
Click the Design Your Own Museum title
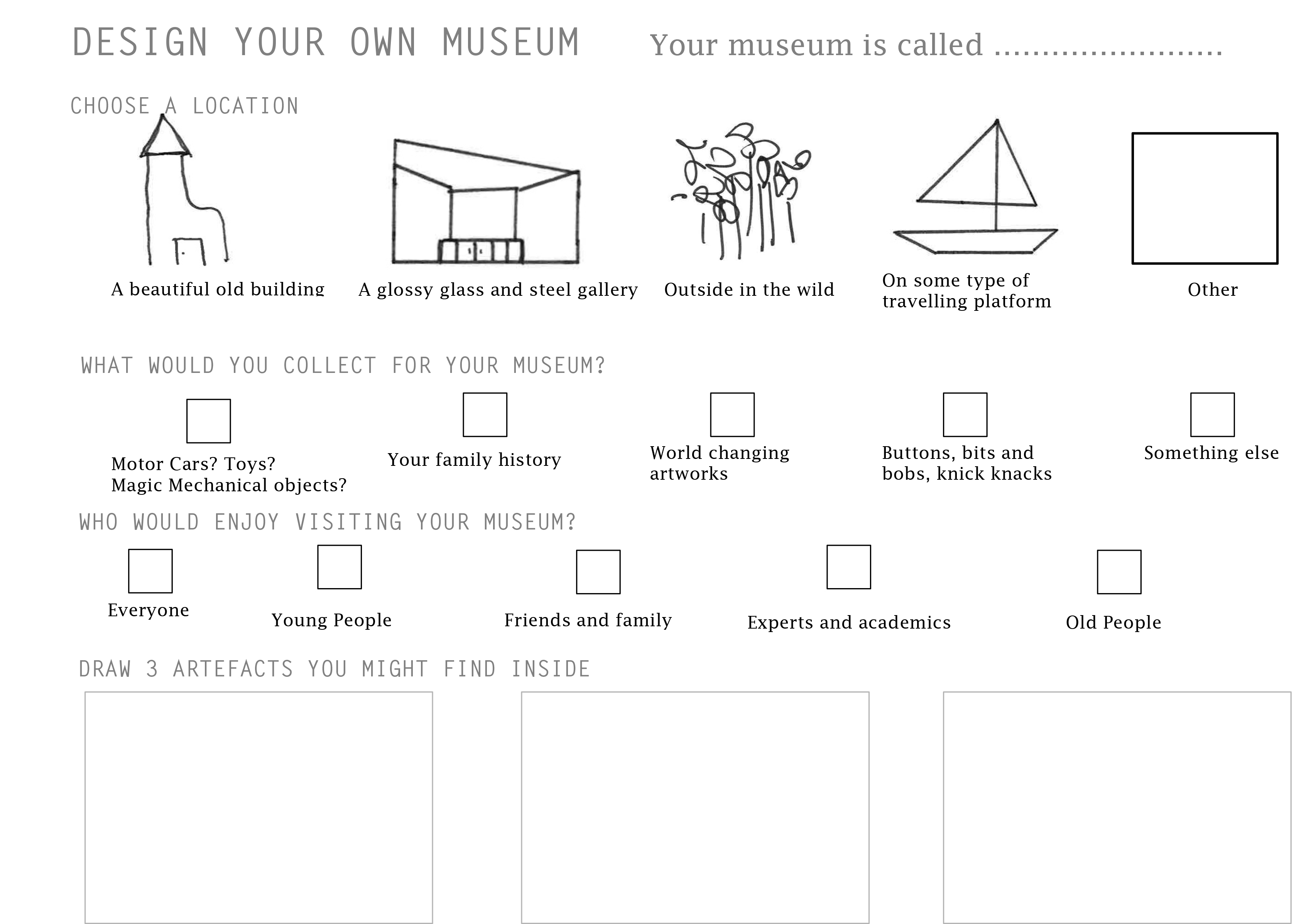[326, 43]
